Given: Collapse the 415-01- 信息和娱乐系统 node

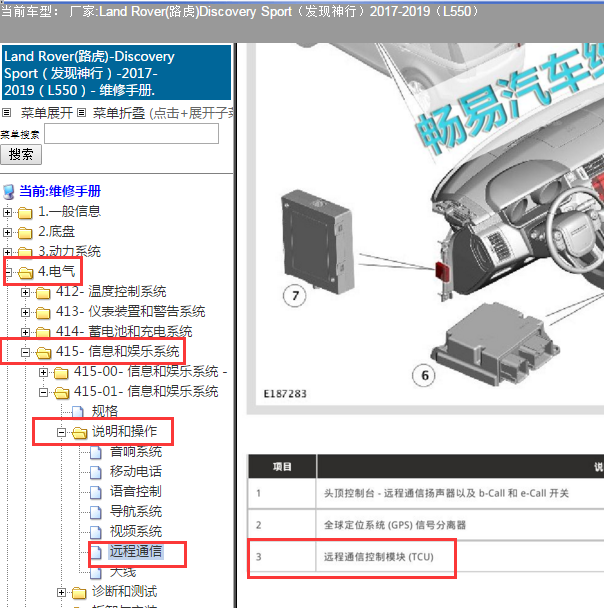Looking at the screenshot, I should 43,392.
